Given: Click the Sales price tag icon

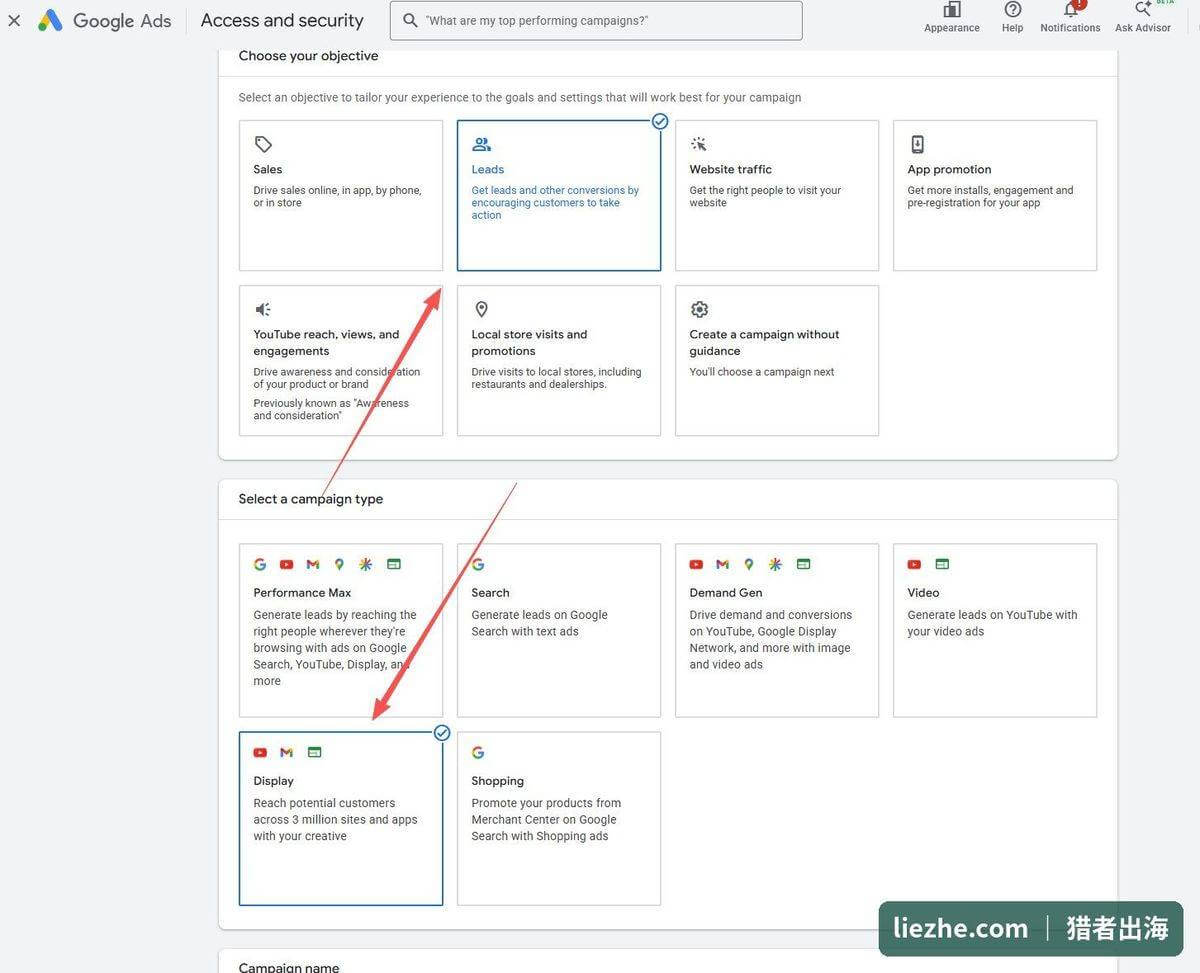Looking at the screenshot, I should point(263,144).
